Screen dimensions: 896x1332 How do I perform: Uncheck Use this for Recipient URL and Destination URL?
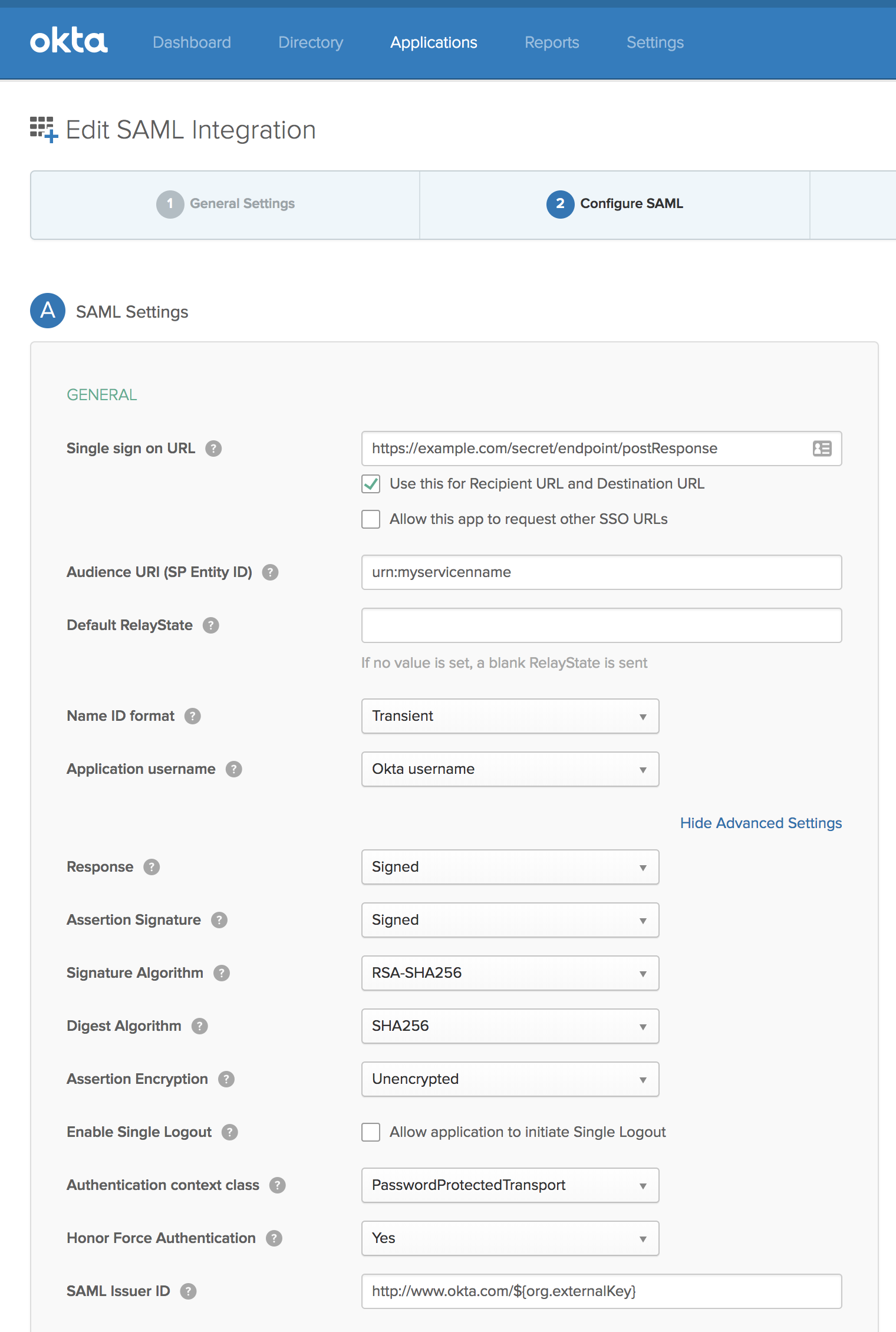pyautogui.click(x=371, y=484)
